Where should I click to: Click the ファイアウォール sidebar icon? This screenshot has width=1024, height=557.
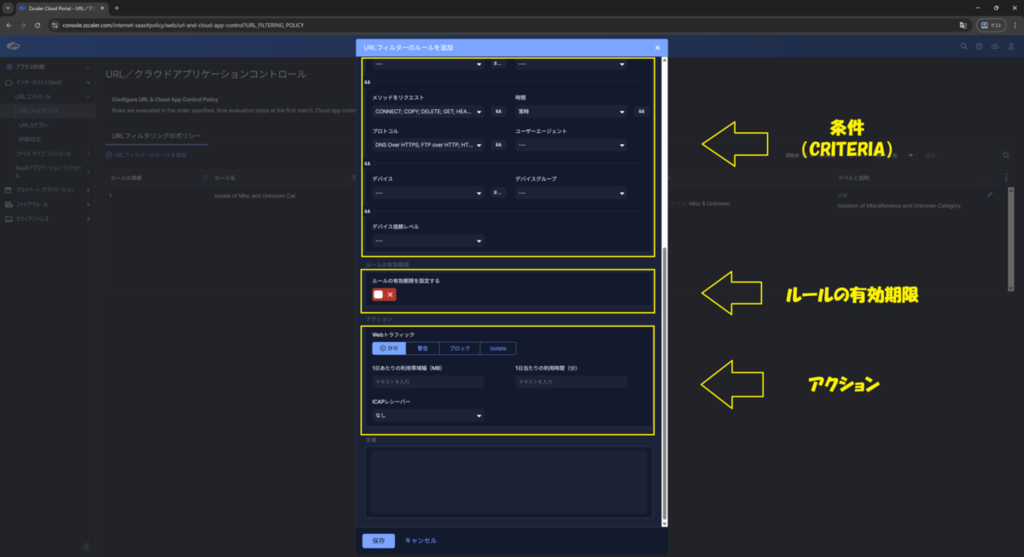[8, 204]
